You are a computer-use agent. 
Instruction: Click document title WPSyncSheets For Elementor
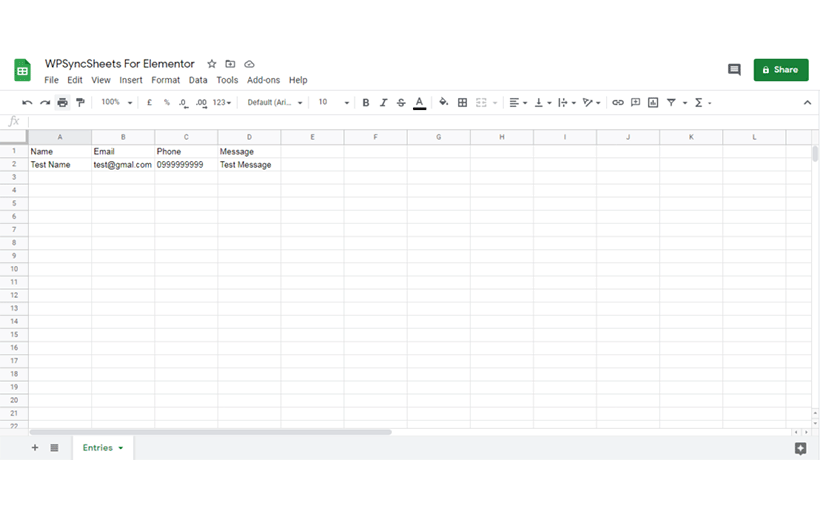[x=120, y=64]
